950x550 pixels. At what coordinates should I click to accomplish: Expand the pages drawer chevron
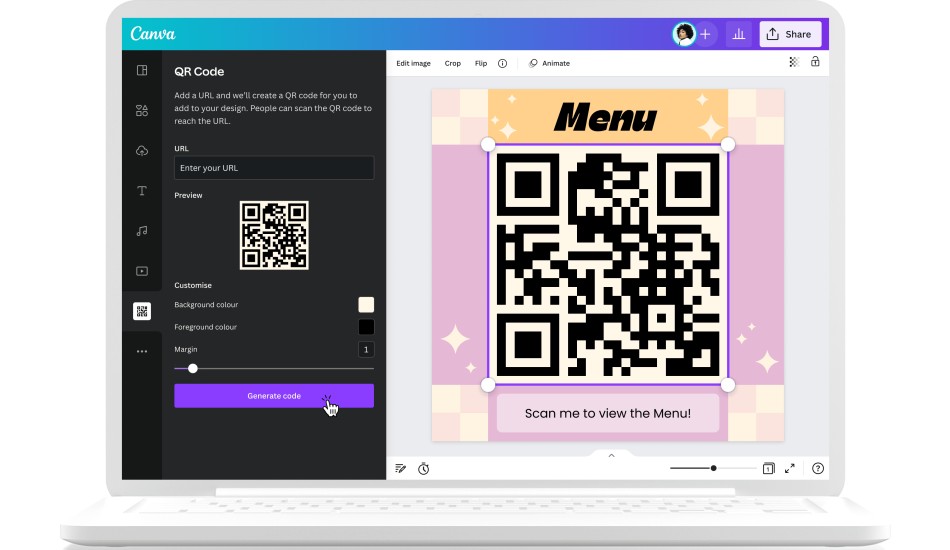(x=611, y=456)
